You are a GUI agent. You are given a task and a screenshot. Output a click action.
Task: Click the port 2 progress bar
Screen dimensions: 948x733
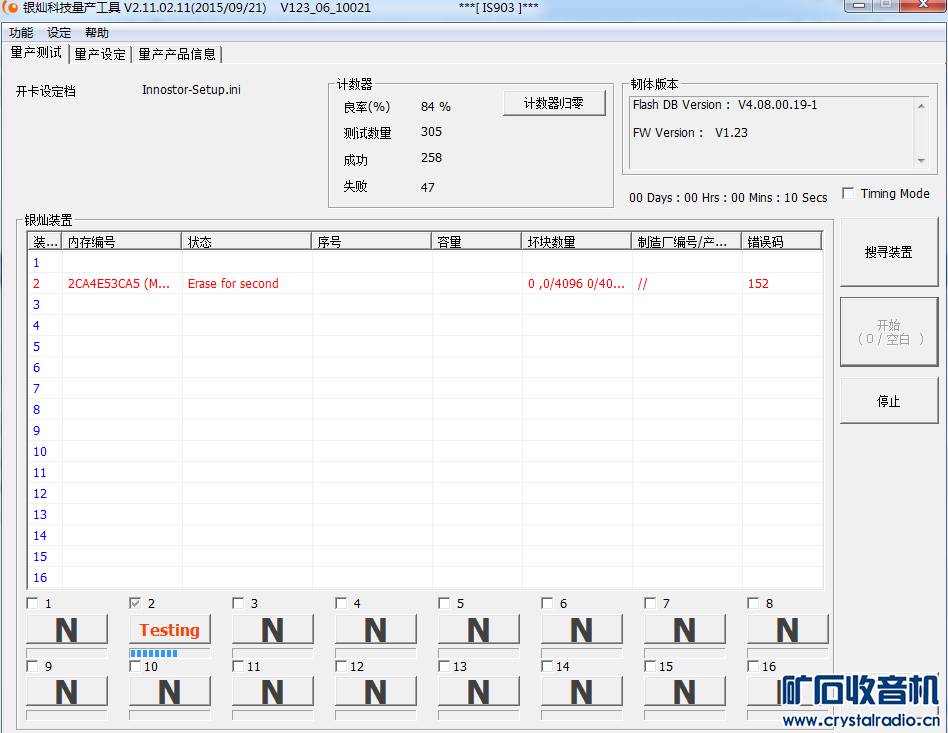click(169, 654)
